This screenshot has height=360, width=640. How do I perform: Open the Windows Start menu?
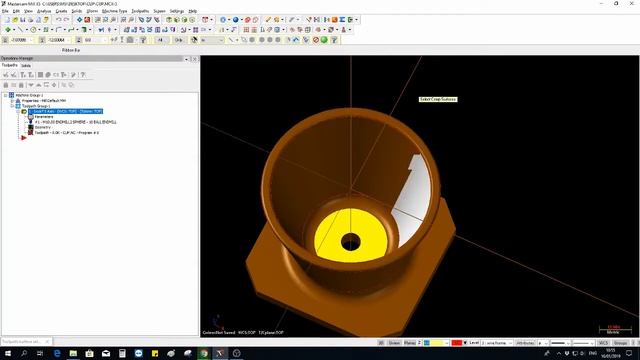(x=8, y=353)
